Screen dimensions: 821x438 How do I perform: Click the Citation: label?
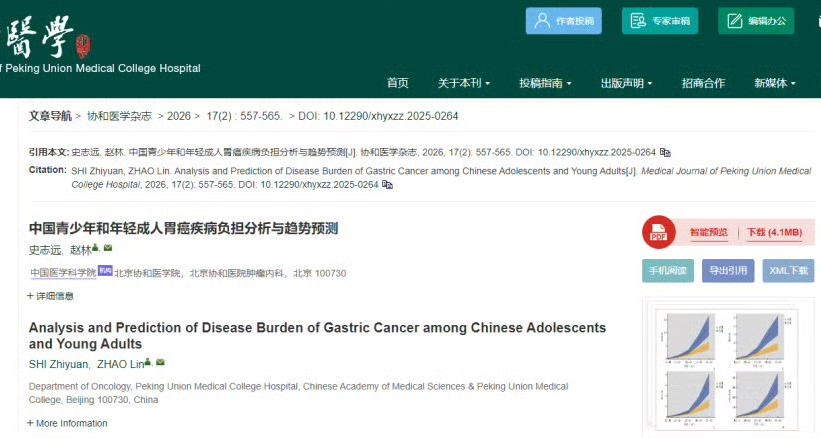[48, 170]
